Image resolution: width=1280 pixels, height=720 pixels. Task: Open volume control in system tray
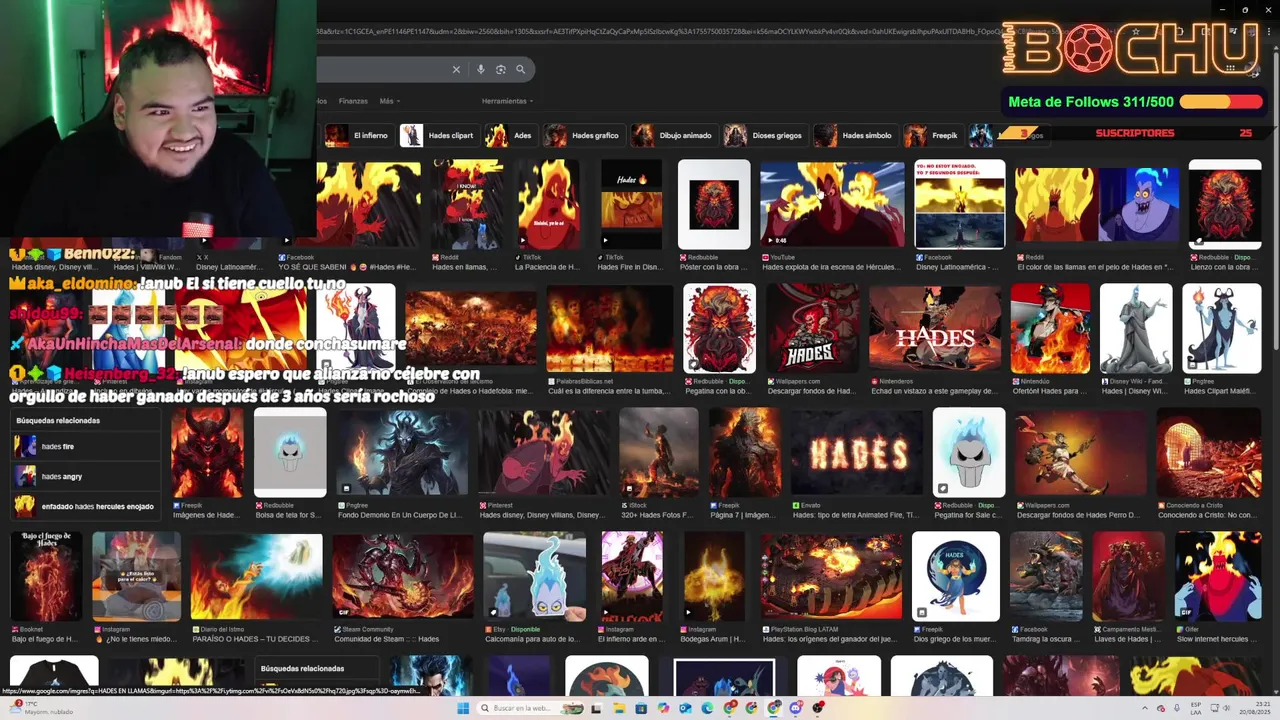[1229, 708]
